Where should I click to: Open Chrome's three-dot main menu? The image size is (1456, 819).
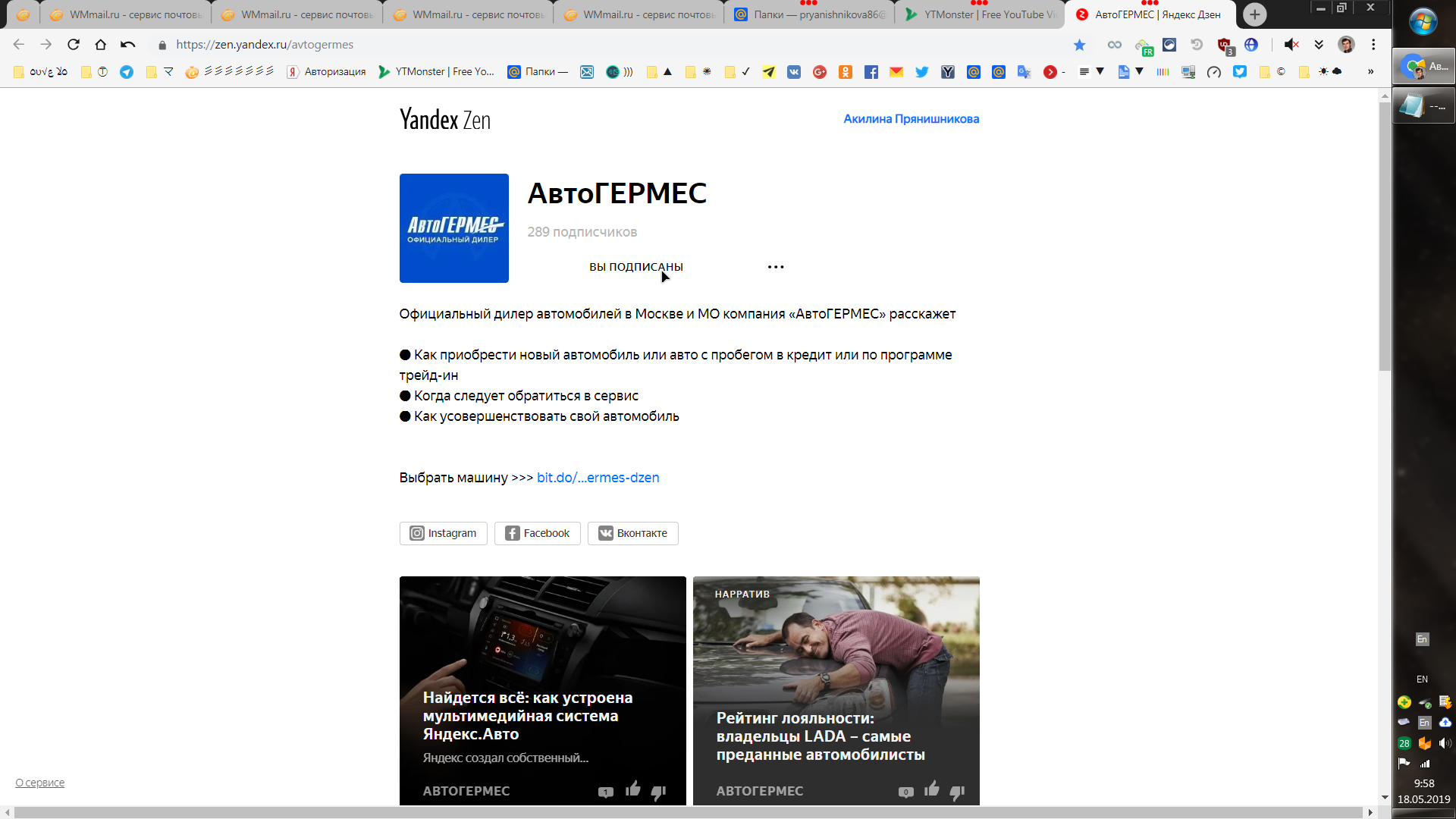[1373, 45]
